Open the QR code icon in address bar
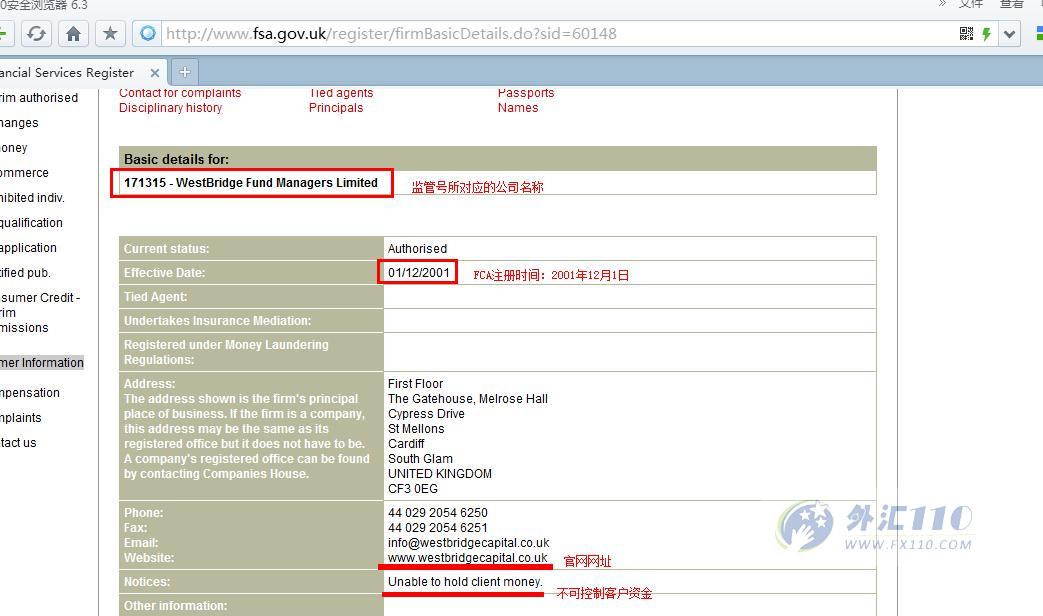 [967, 33]
